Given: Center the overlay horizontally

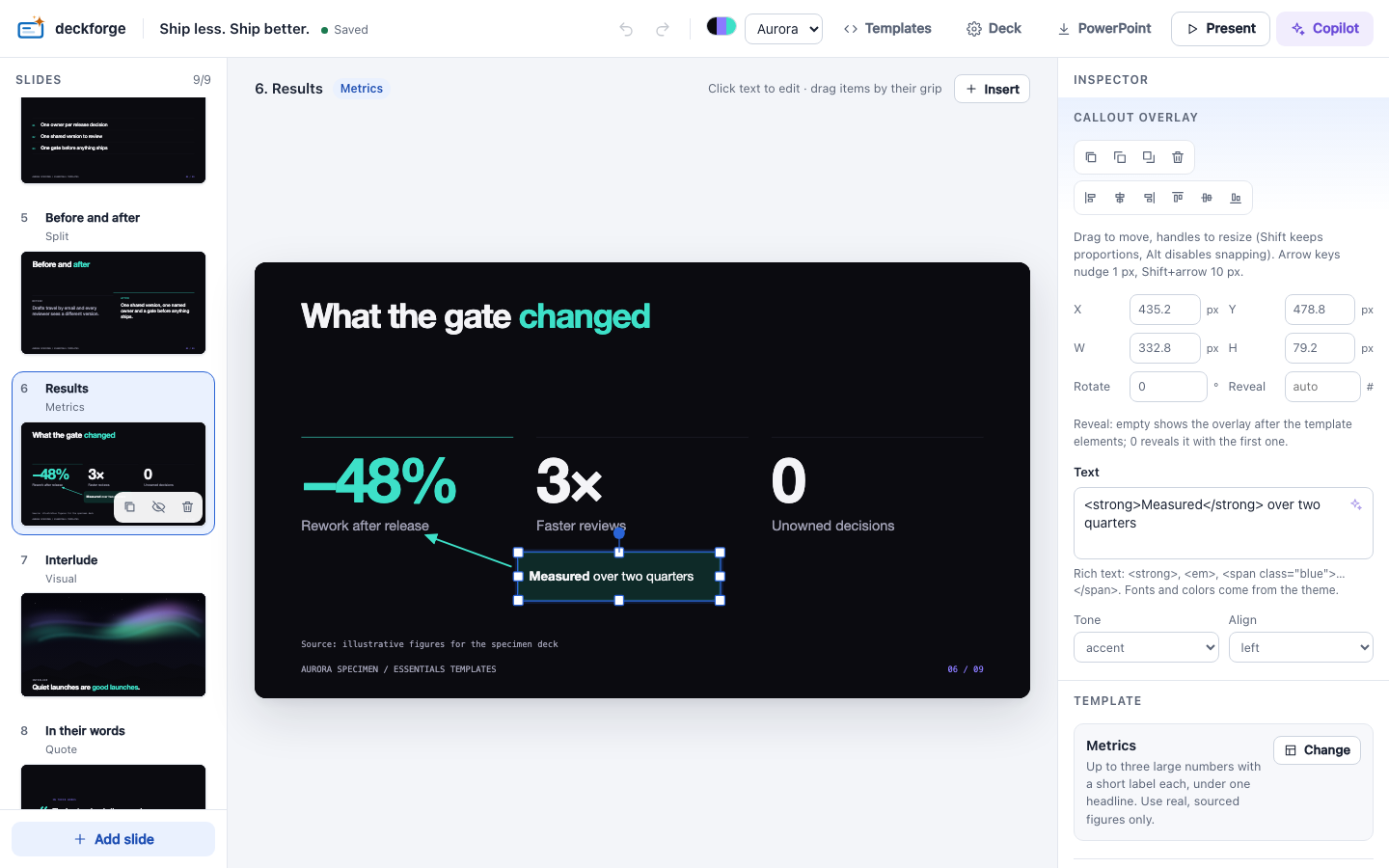Looking at the screenshot, I should (1120, 198).
